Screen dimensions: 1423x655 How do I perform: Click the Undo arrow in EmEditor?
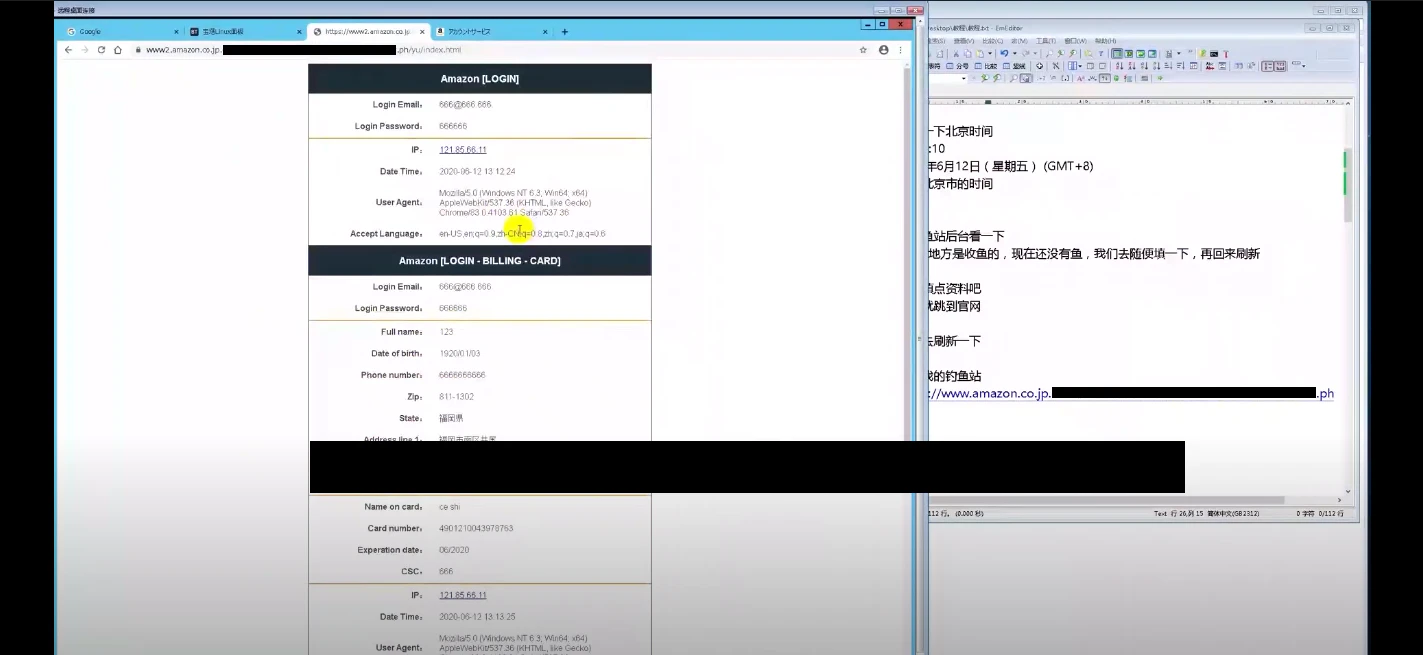tap(1004, 53)
